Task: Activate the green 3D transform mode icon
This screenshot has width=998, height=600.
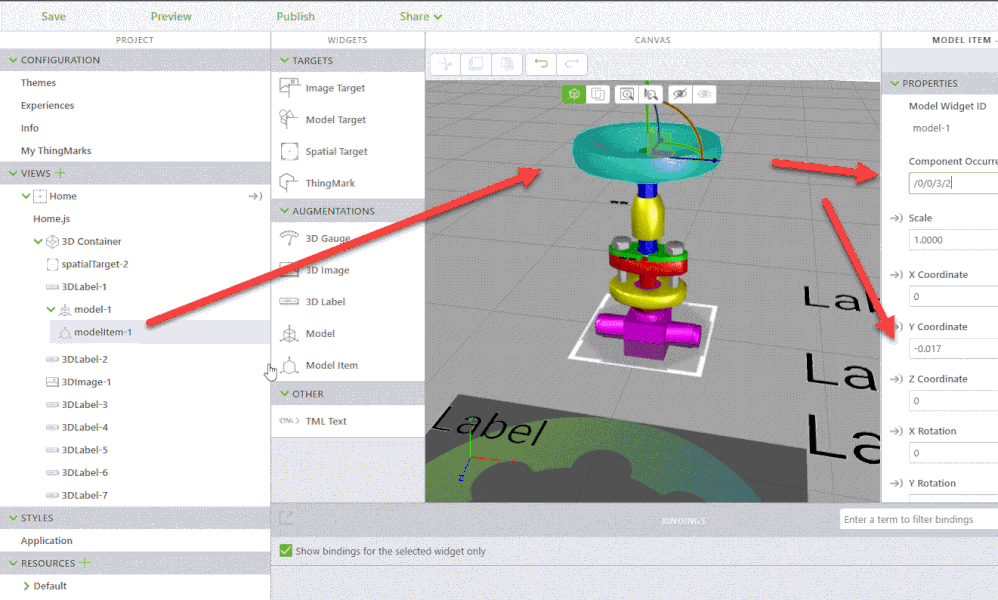Action: click(x=574, y=94)
